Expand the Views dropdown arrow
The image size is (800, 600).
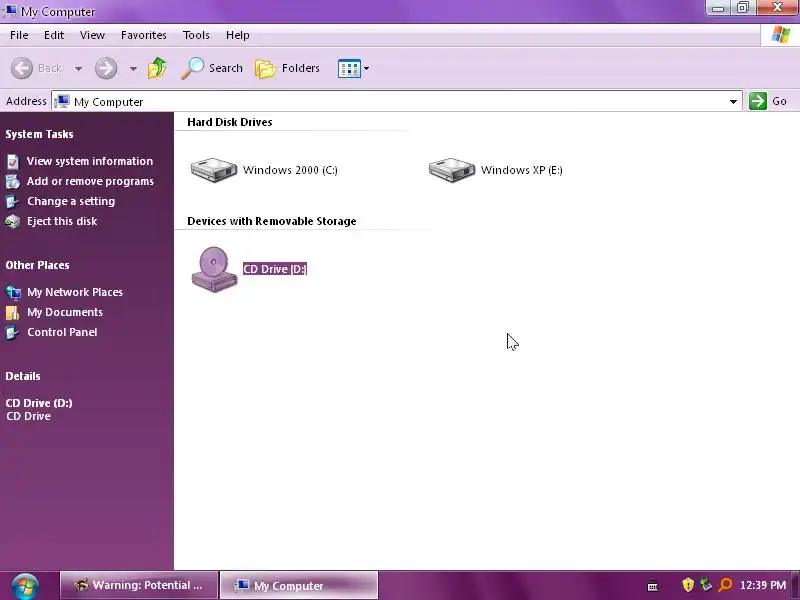pos(366,68)
